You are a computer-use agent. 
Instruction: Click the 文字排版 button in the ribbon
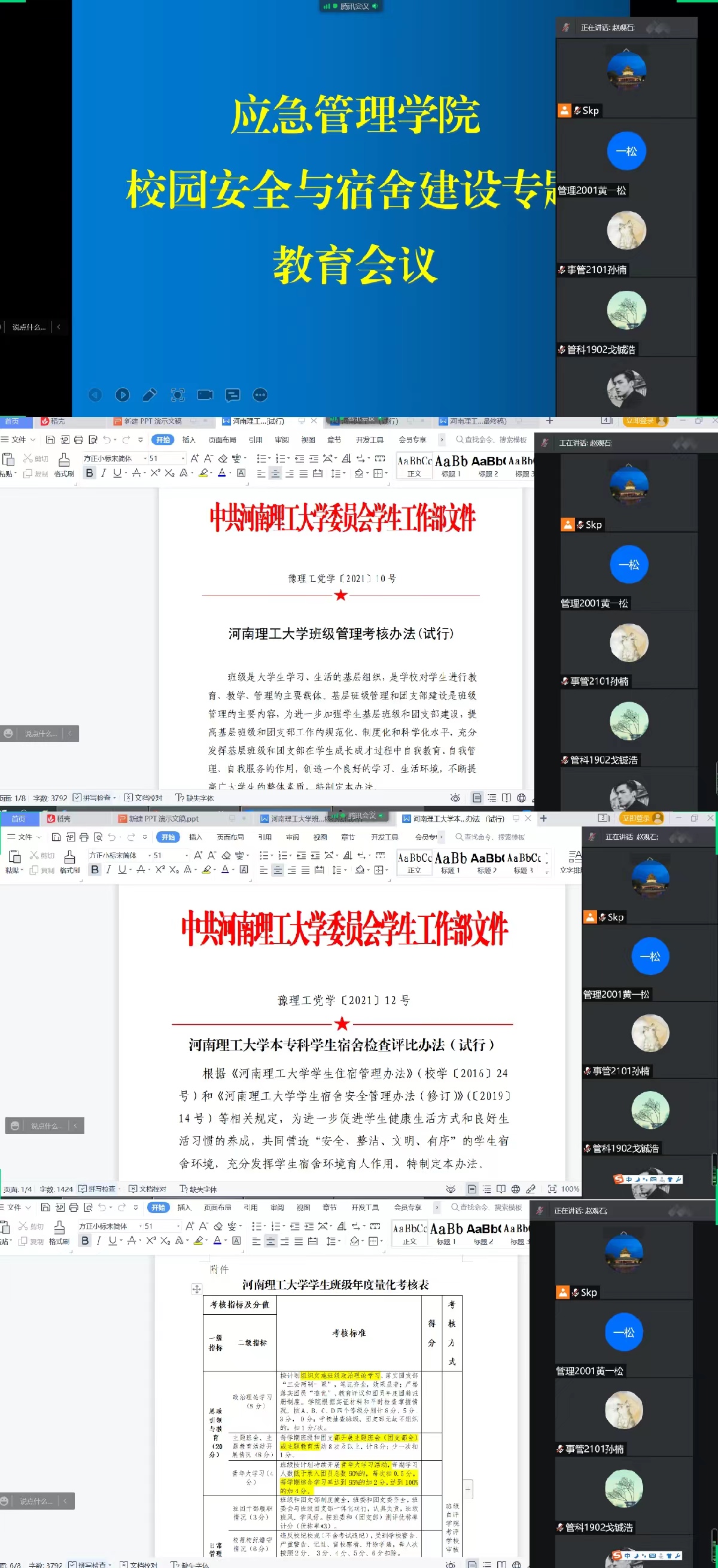click(571, 862)
